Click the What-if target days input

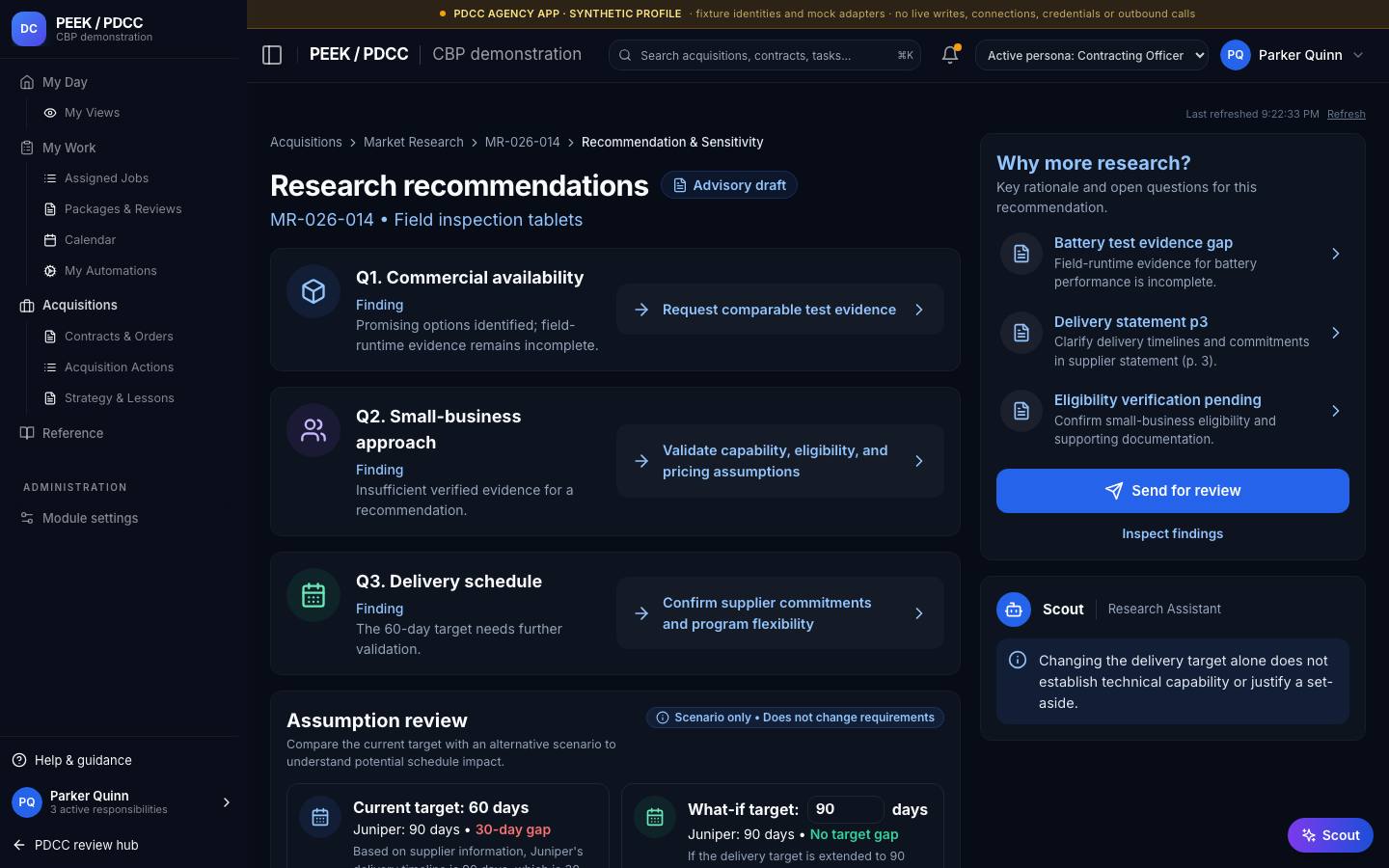[x=845, y=809]
